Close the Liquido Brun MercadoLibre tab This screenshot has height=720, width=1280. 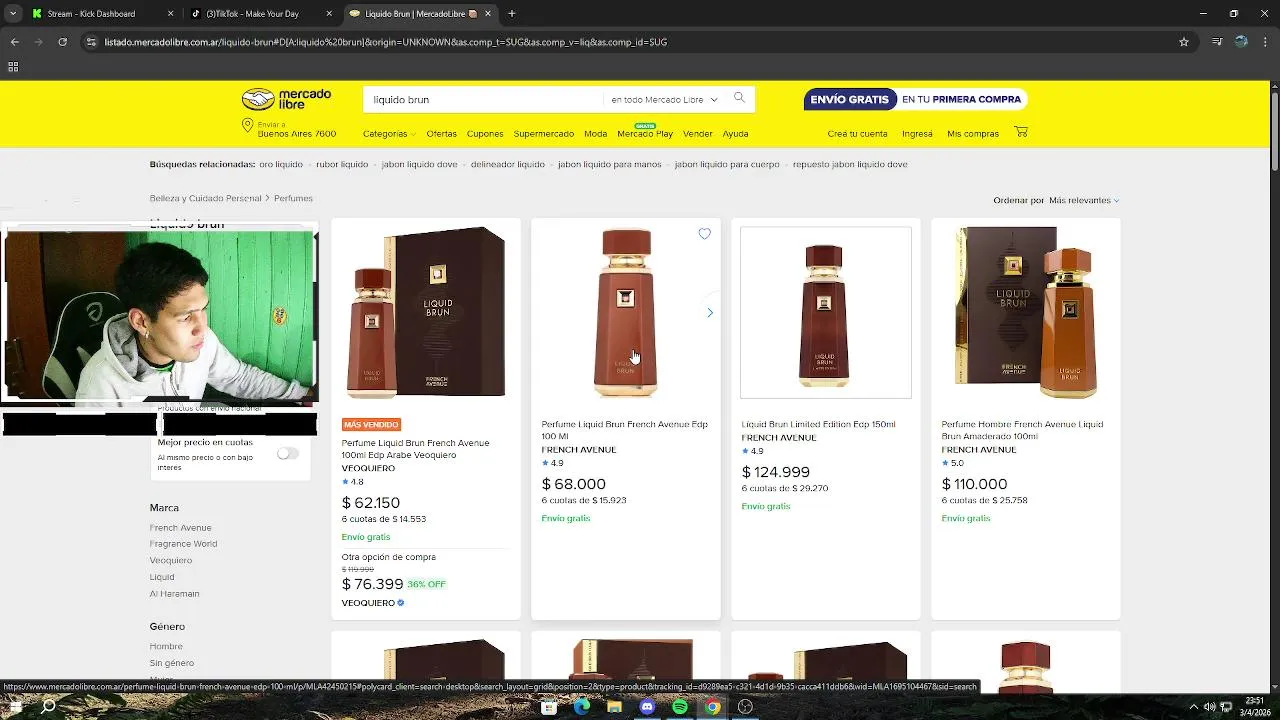click(489, 14)
